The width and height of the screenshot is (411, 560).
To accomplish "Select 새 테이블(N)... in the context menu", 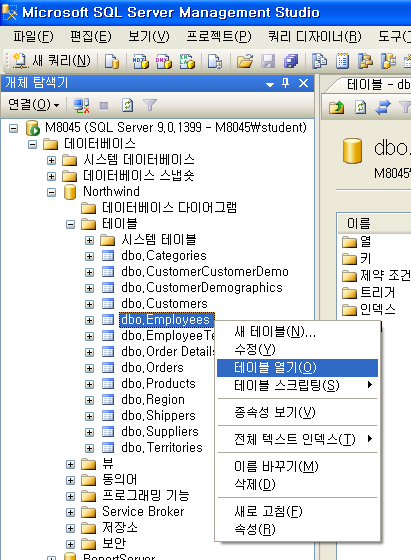I will click(x=297, y=332).
